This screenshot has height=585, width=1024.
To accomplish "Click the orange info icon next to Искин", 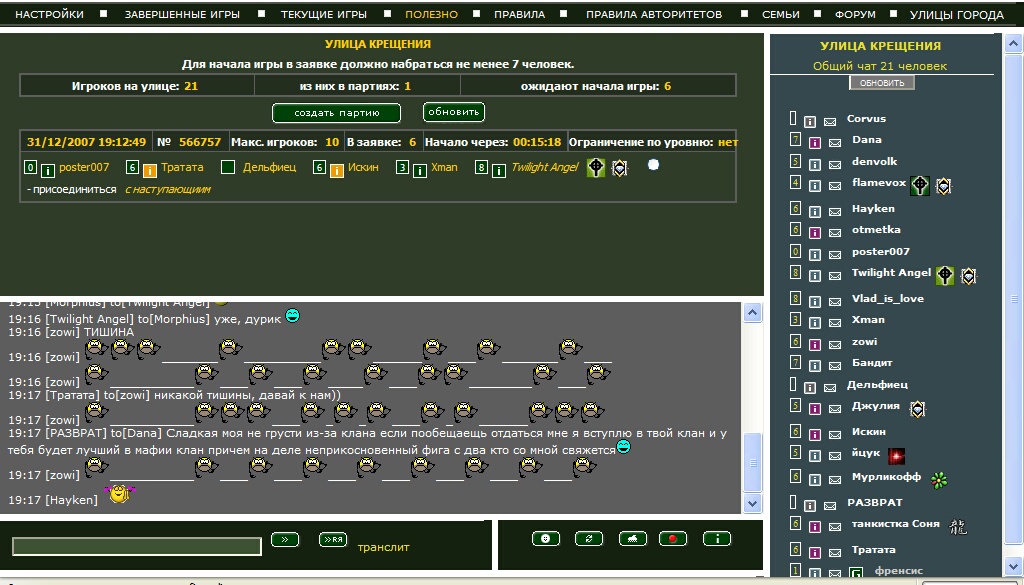I will click(337, 169).
